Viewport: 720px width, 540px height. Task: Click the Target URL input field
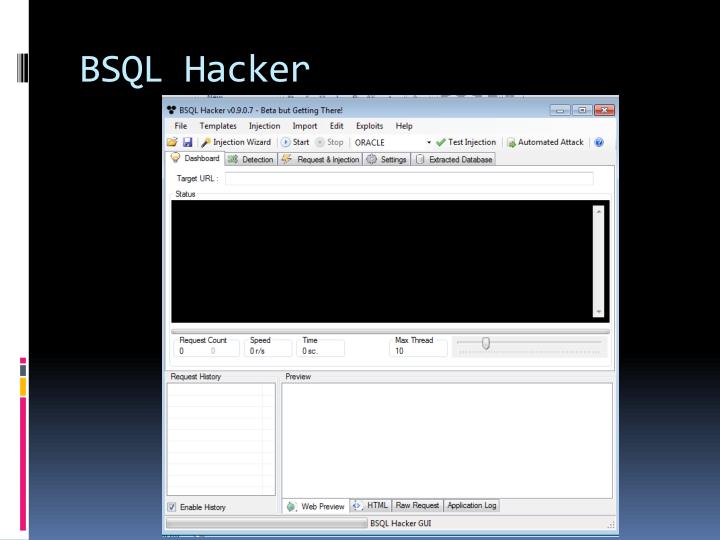click(409, 179)
